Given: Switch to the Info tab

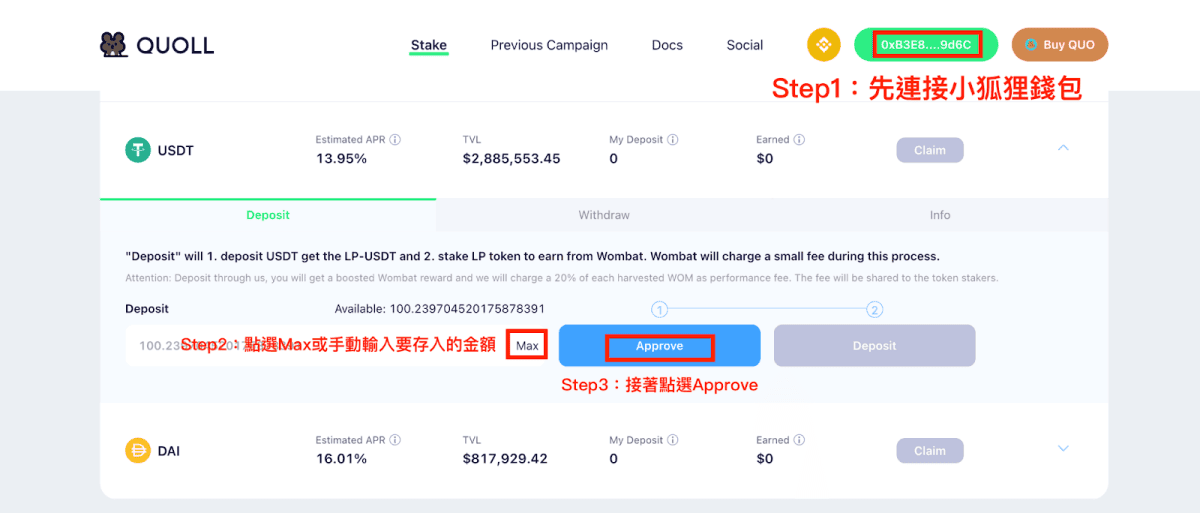Looking at the screenshot, I should (x=940, y=215).
